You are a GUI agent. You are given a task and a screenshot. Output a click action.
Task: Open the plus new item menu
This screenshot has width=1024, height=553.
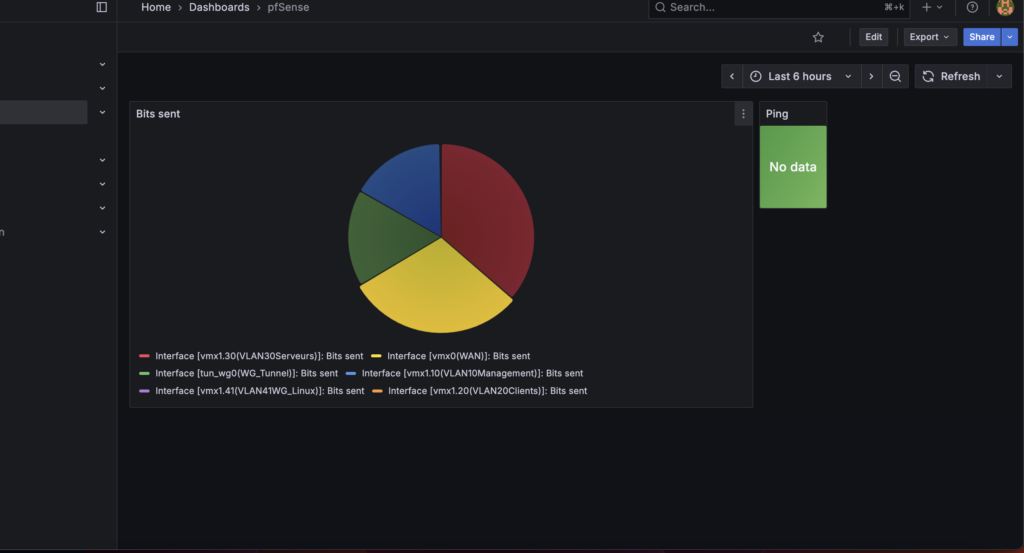(x=931, y=7)
